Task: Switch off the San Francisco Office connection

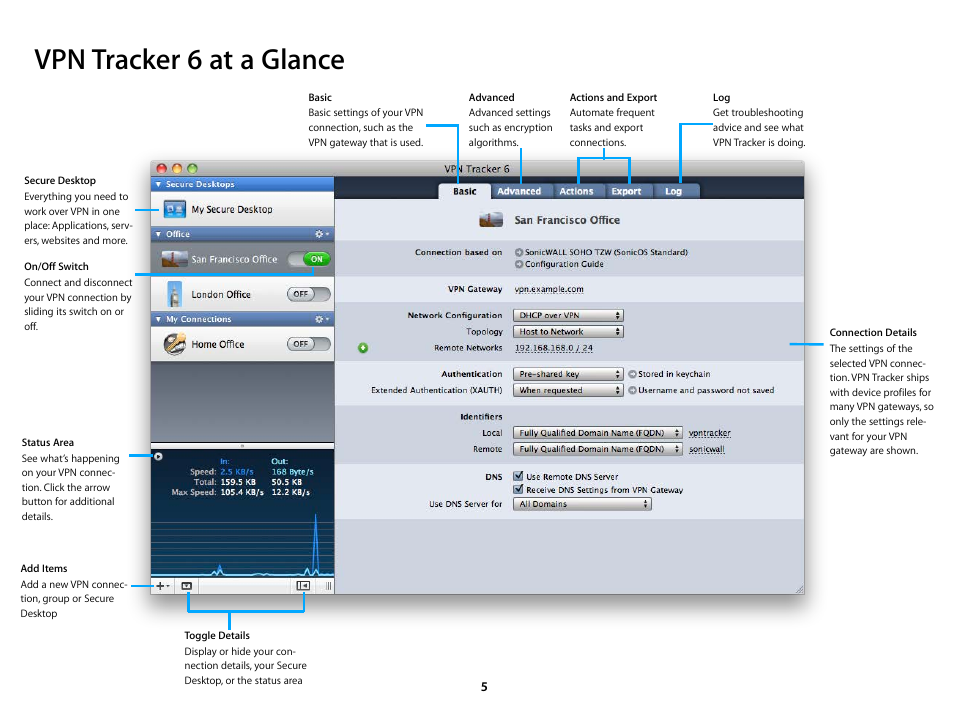Action: click(x=309, y=259)
